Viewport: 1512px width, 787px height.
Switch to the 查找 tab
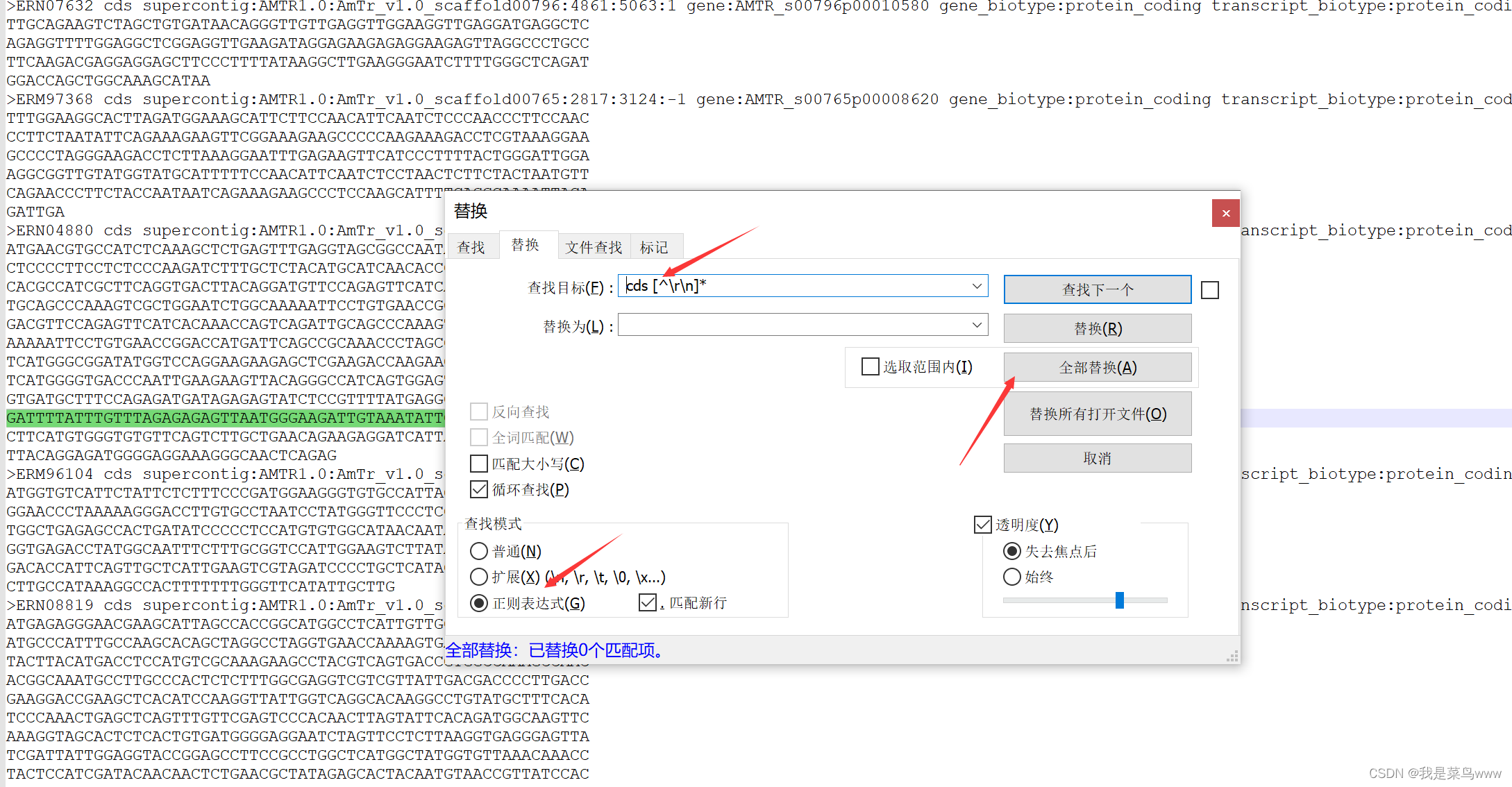[471, 247]
